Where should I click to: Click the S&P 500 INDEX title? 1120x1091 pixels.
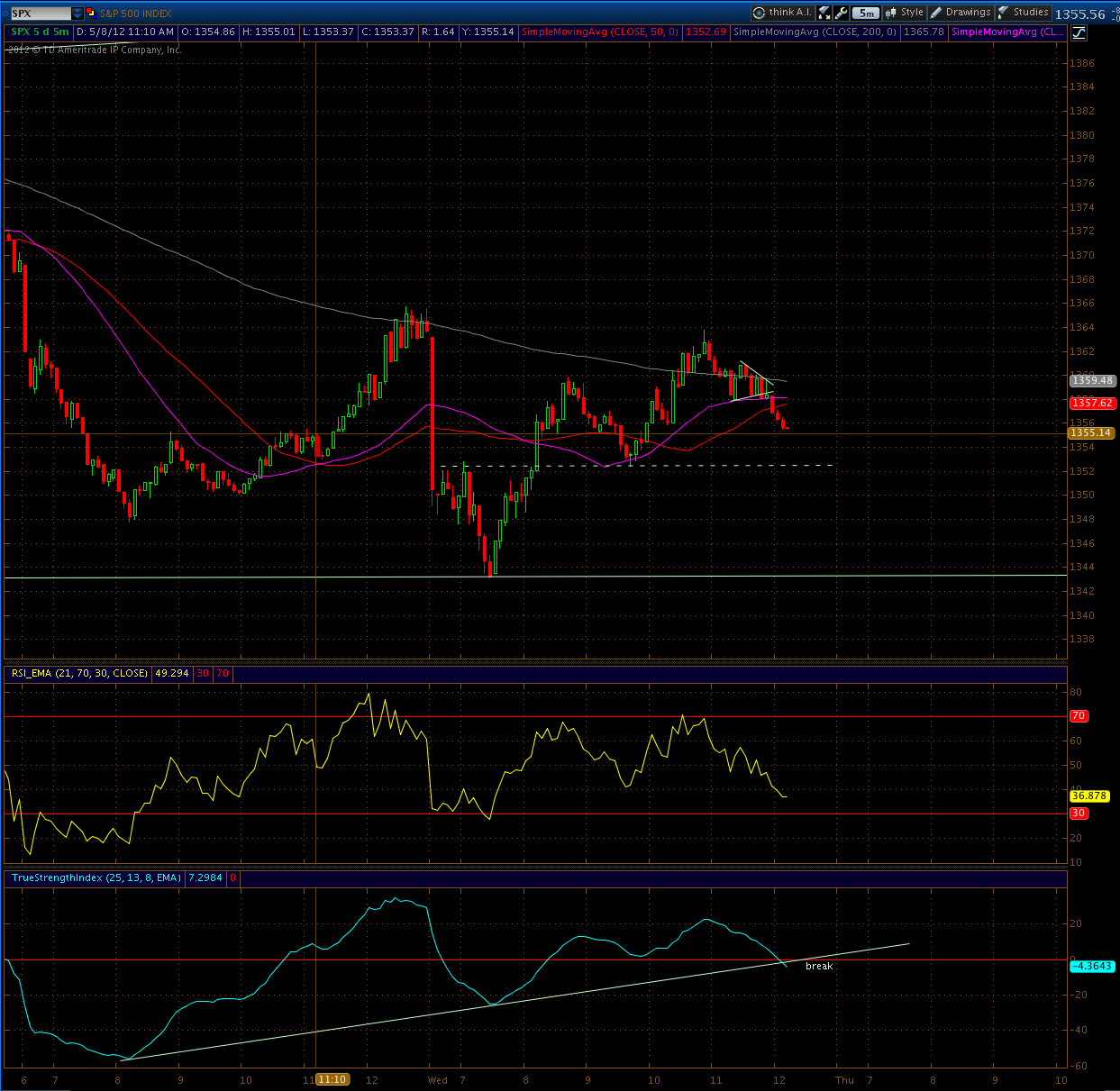click(x=136, y=14)
